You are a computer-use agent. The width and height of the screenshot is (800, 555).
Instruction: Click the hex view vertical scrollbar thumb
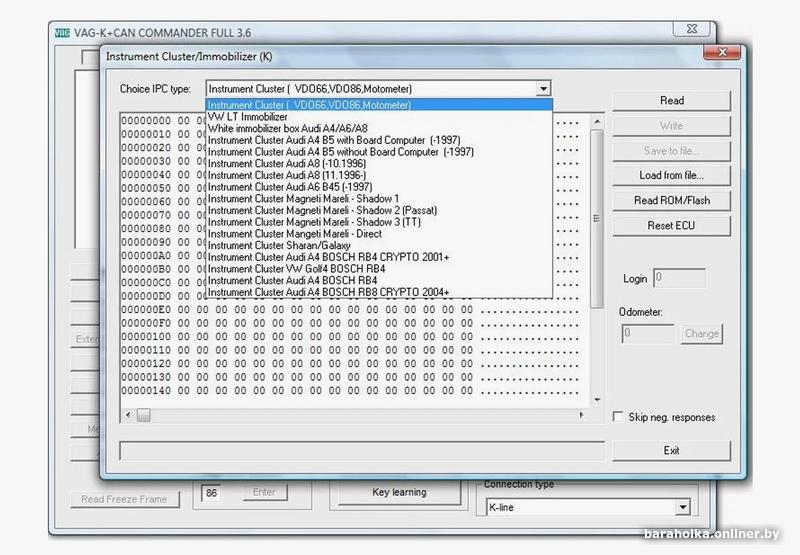pos(597,218)
